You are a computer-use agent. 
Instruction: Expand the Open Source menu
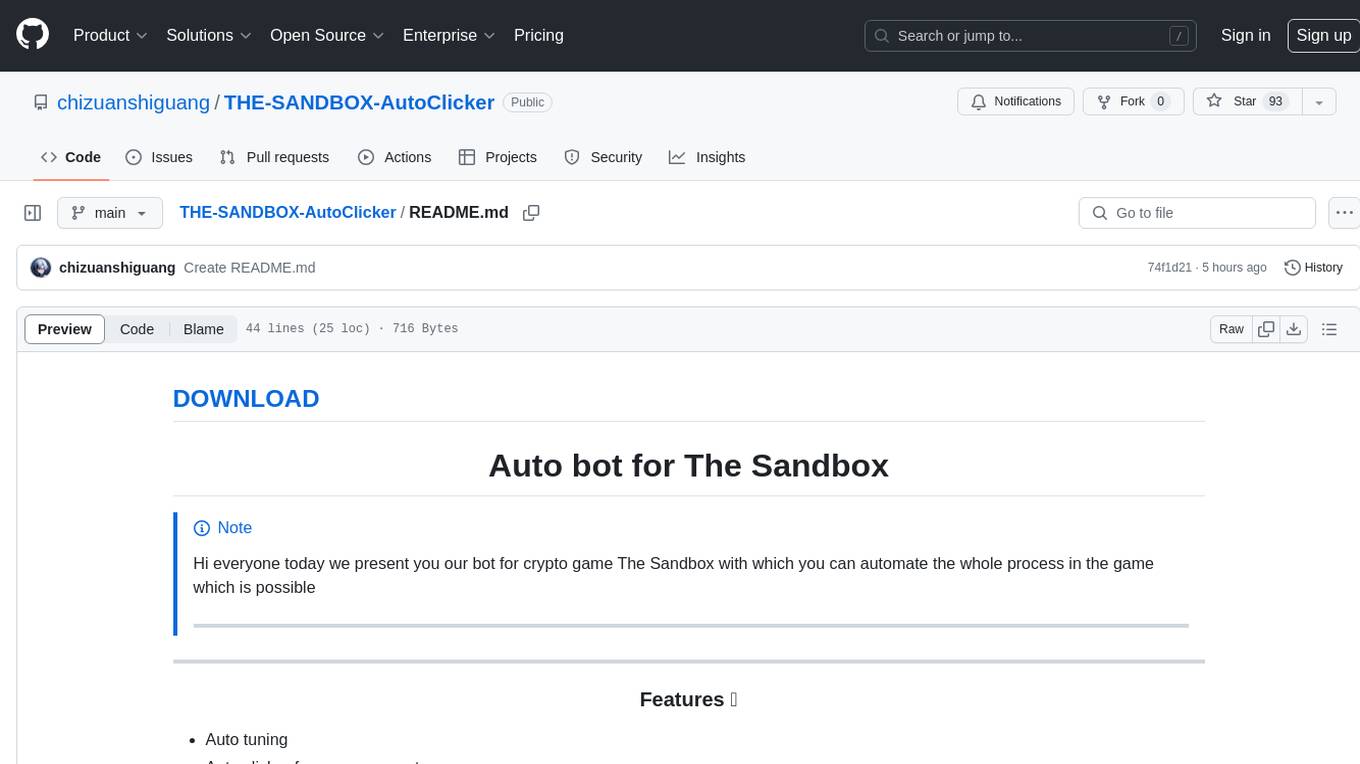click(327, 35)
